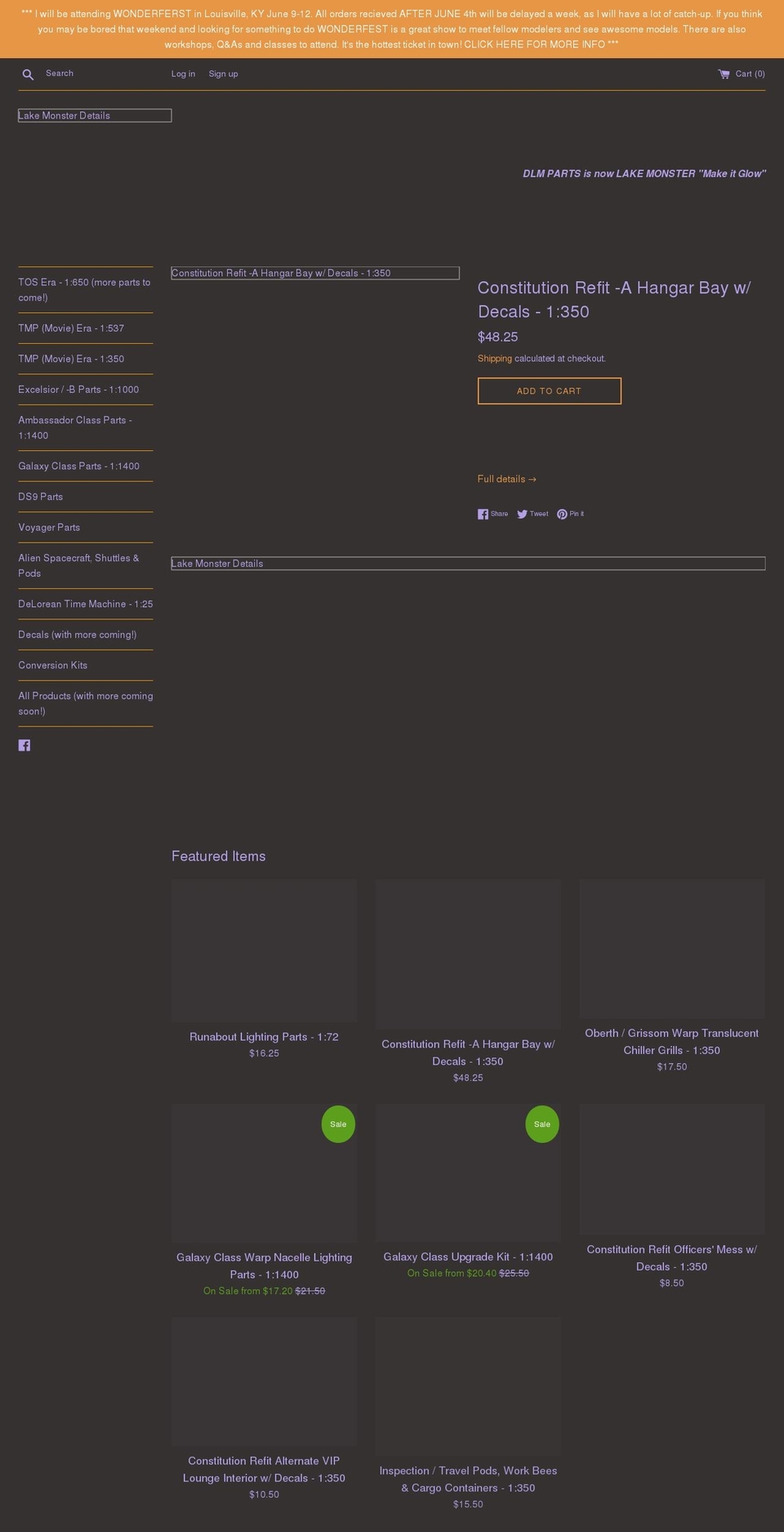
Task: Tweet product via Twitter icon
Action: (x=522, y=514)
